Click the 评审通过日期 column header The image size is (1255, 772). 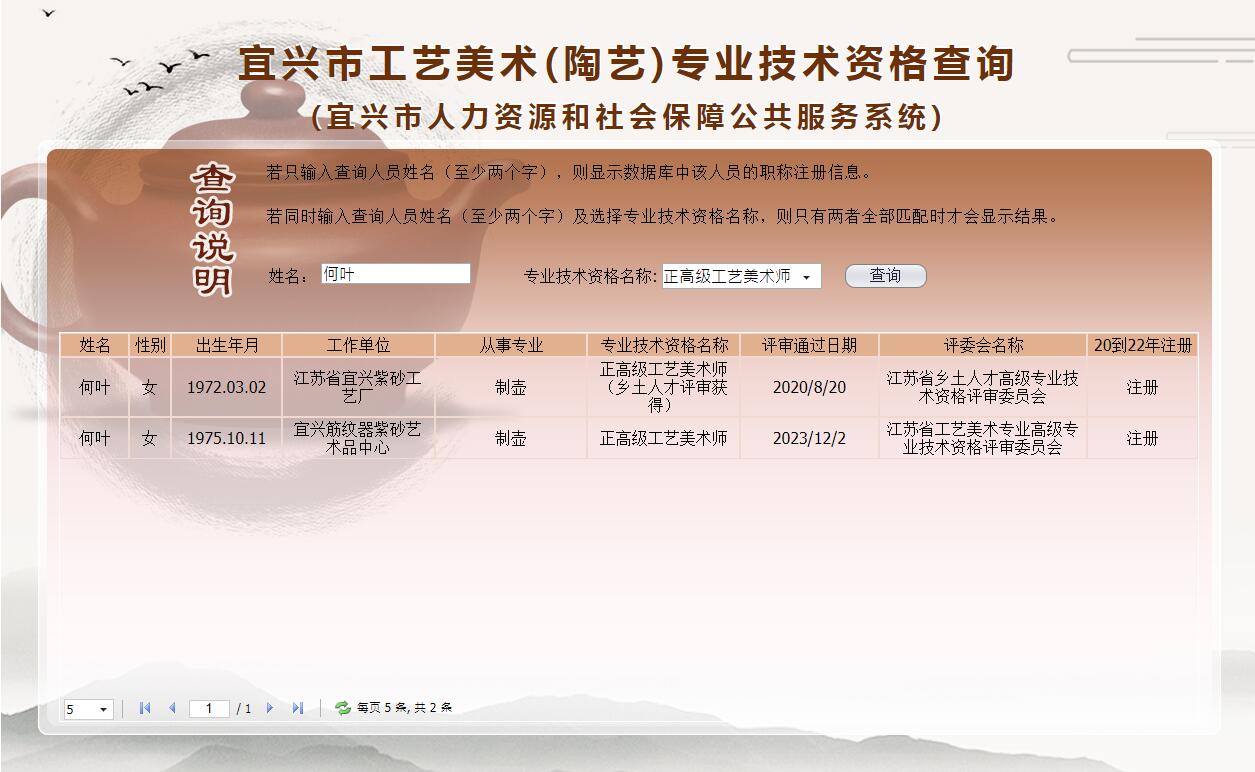coord(808,344)
